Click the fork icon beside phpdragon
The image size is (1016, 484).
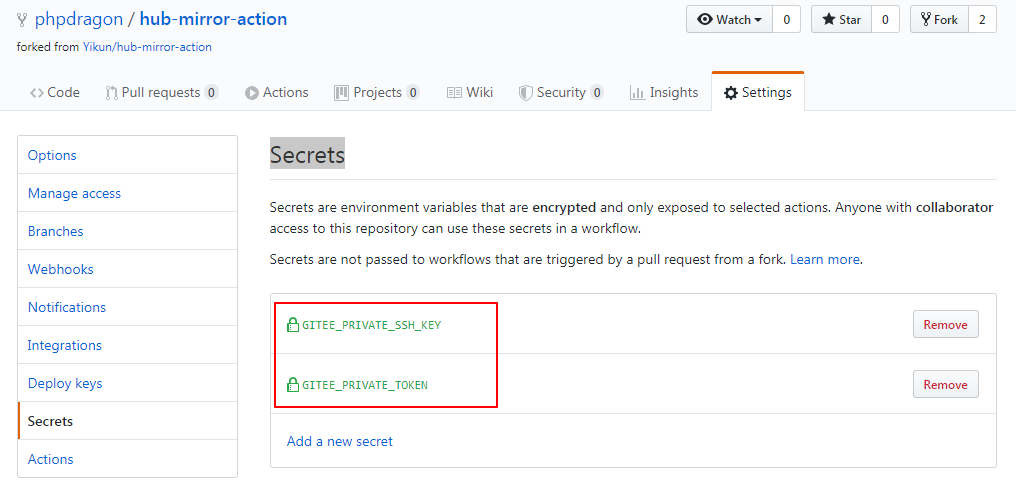coord(23,19)
